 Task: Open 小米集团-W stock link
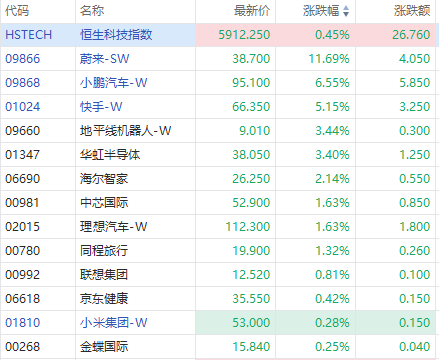(x=113, y=323)
